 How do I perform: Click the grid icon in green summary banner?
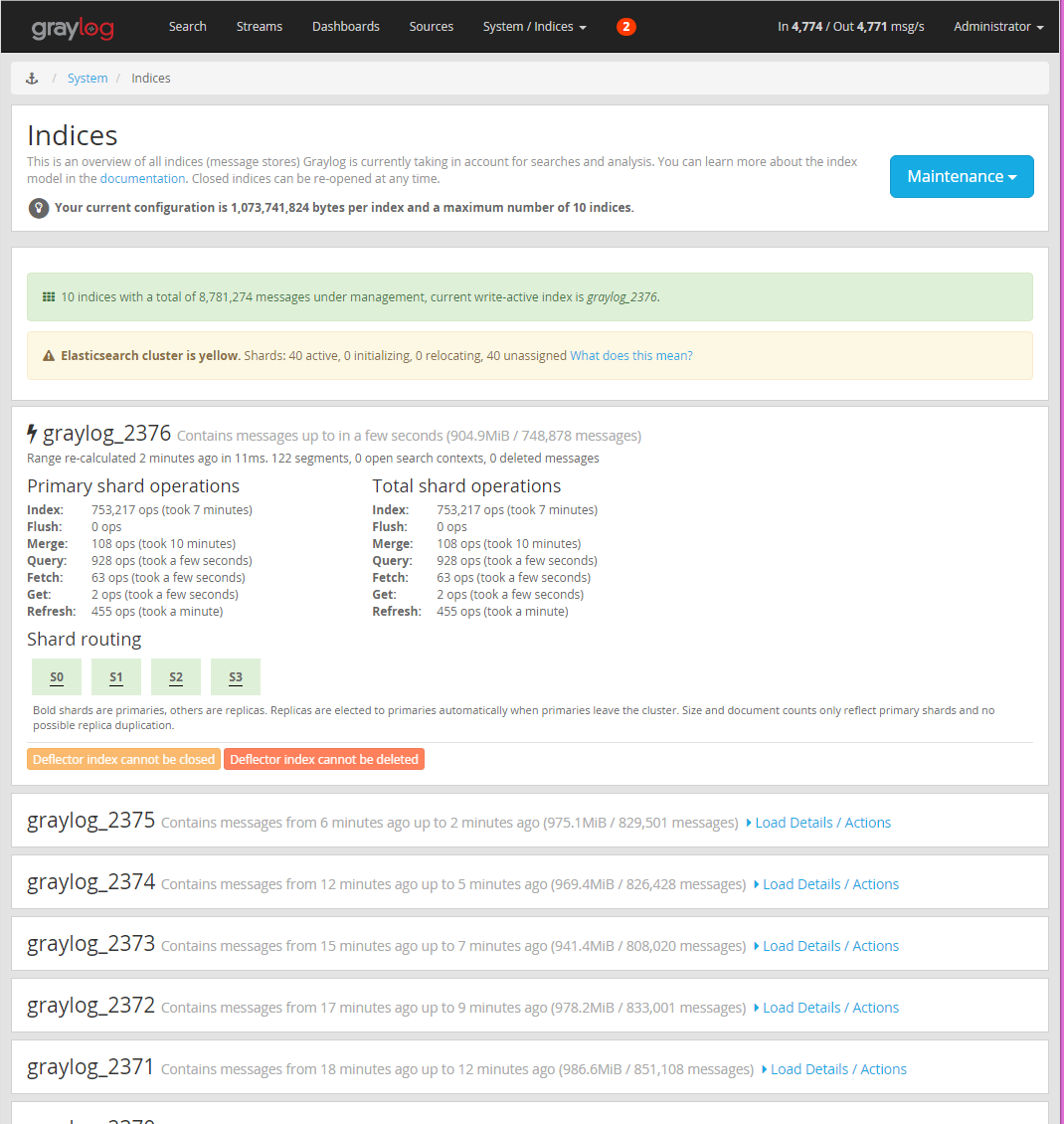click(x=48, y=296)
